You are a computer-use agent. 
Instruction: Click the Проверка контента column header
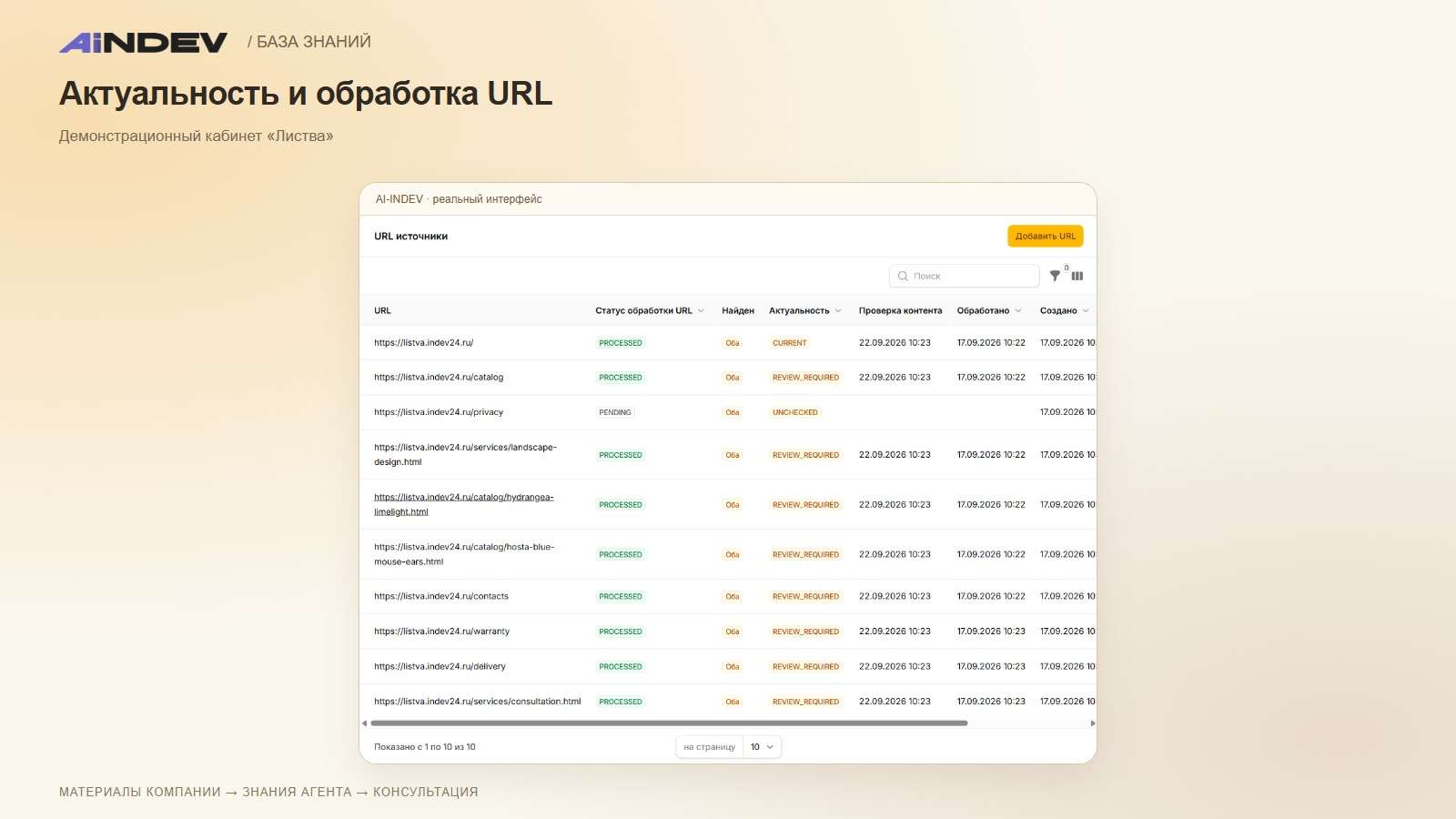(900, 310)
